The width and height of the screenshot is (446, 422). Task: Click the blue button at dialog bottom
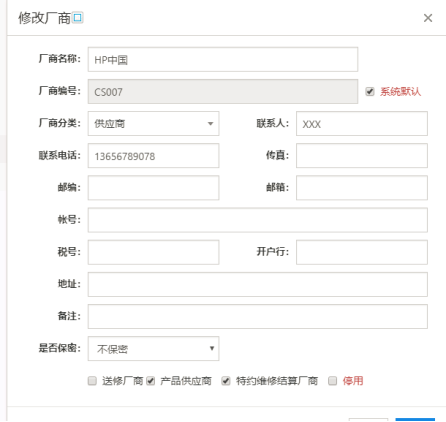[x=415, y=420]
